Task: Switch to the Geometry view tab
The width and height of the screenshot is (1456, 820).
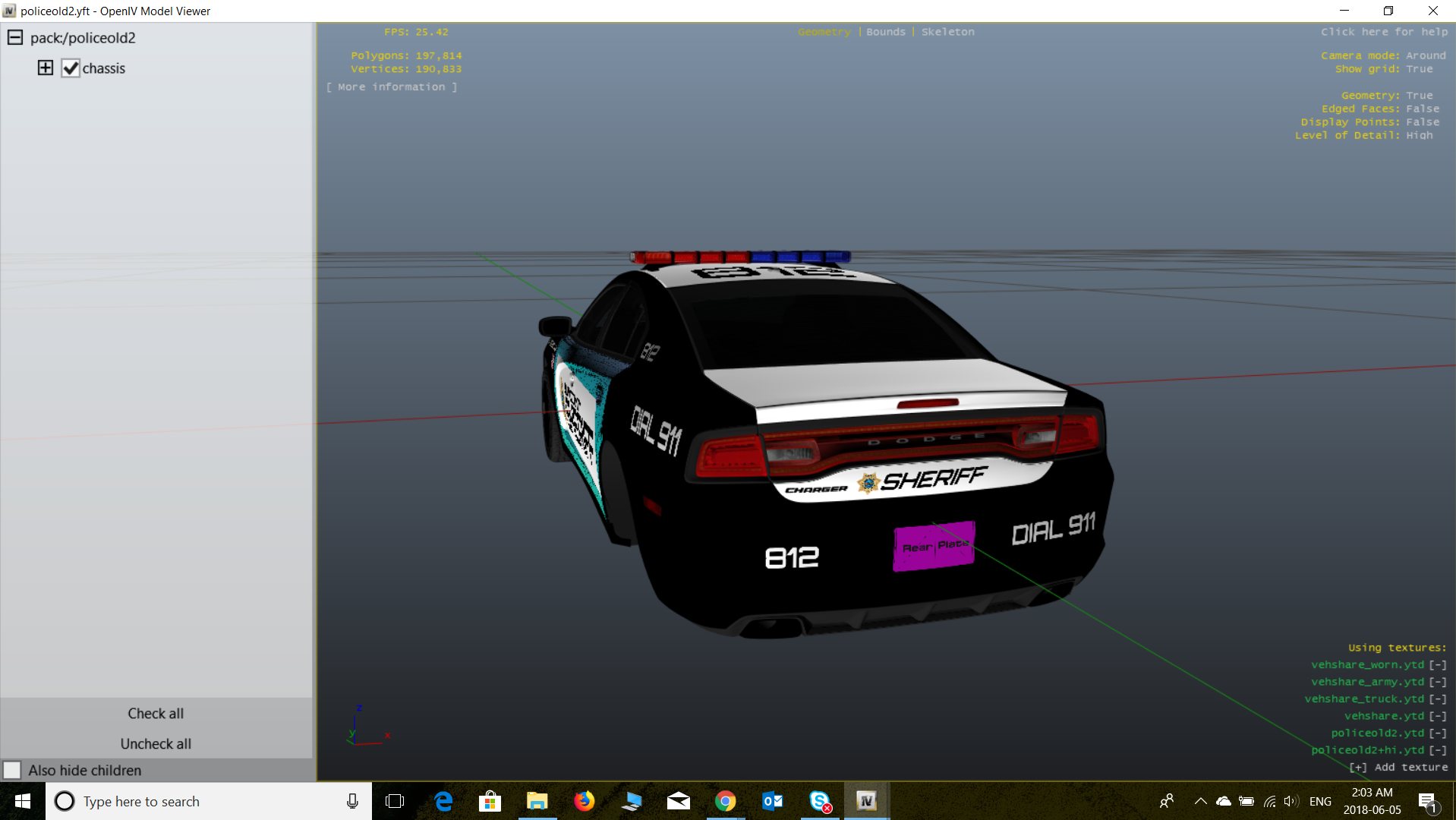Action: click(x=824, y=32)
